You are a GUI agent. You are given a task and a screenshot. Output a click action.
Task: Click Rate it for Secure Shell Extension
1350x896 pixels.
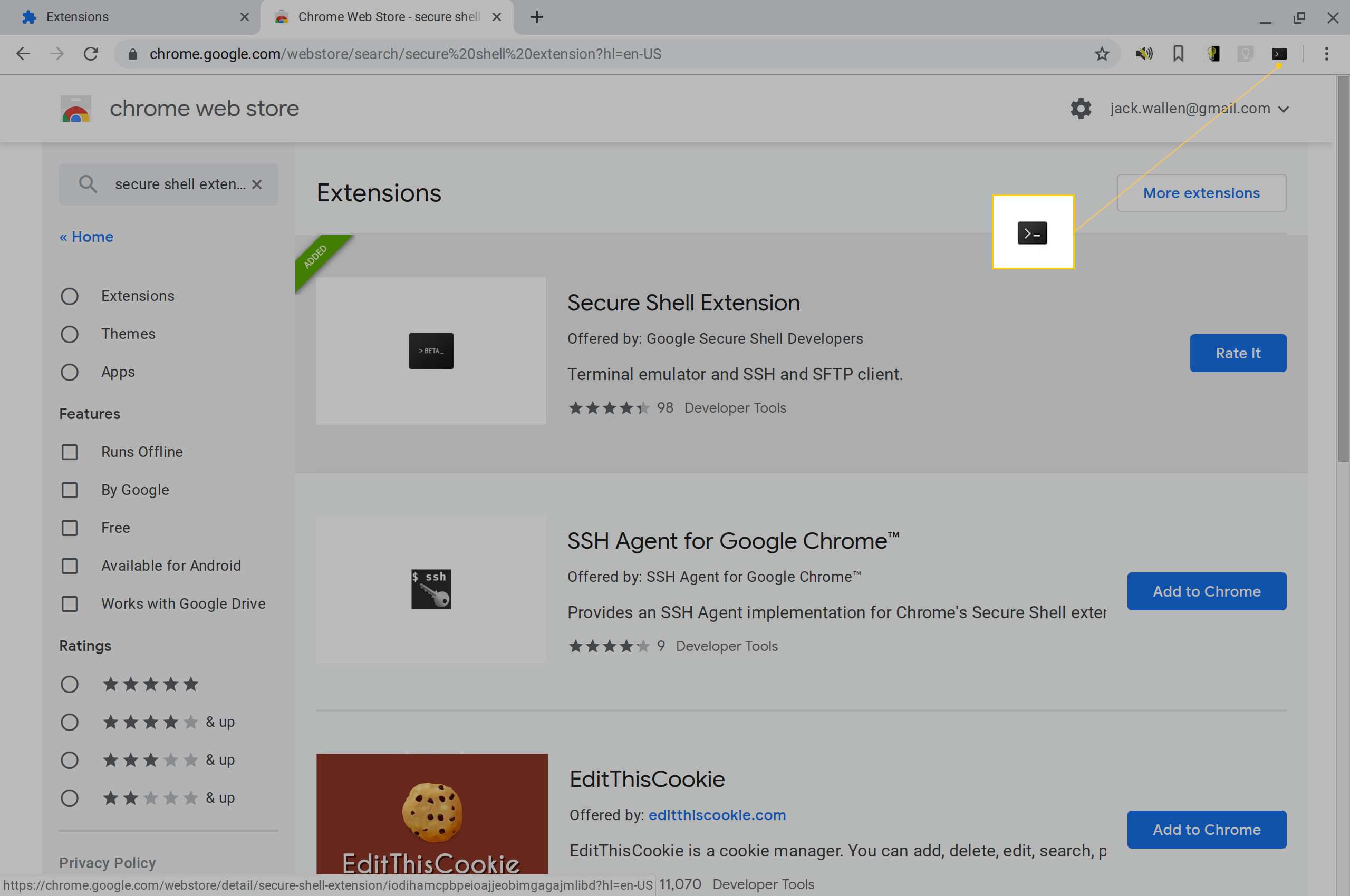click(1238, 353)
